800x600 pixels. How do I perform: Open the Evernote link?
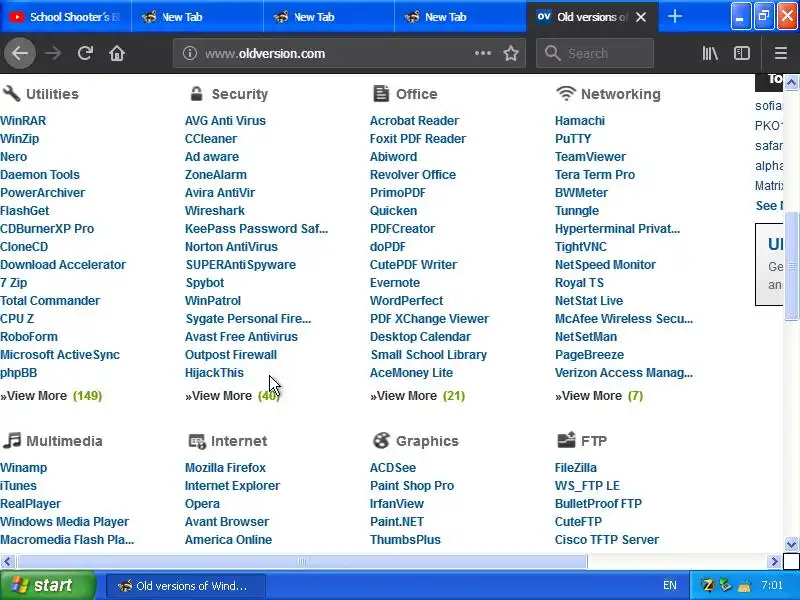click(x=395, y=282)
